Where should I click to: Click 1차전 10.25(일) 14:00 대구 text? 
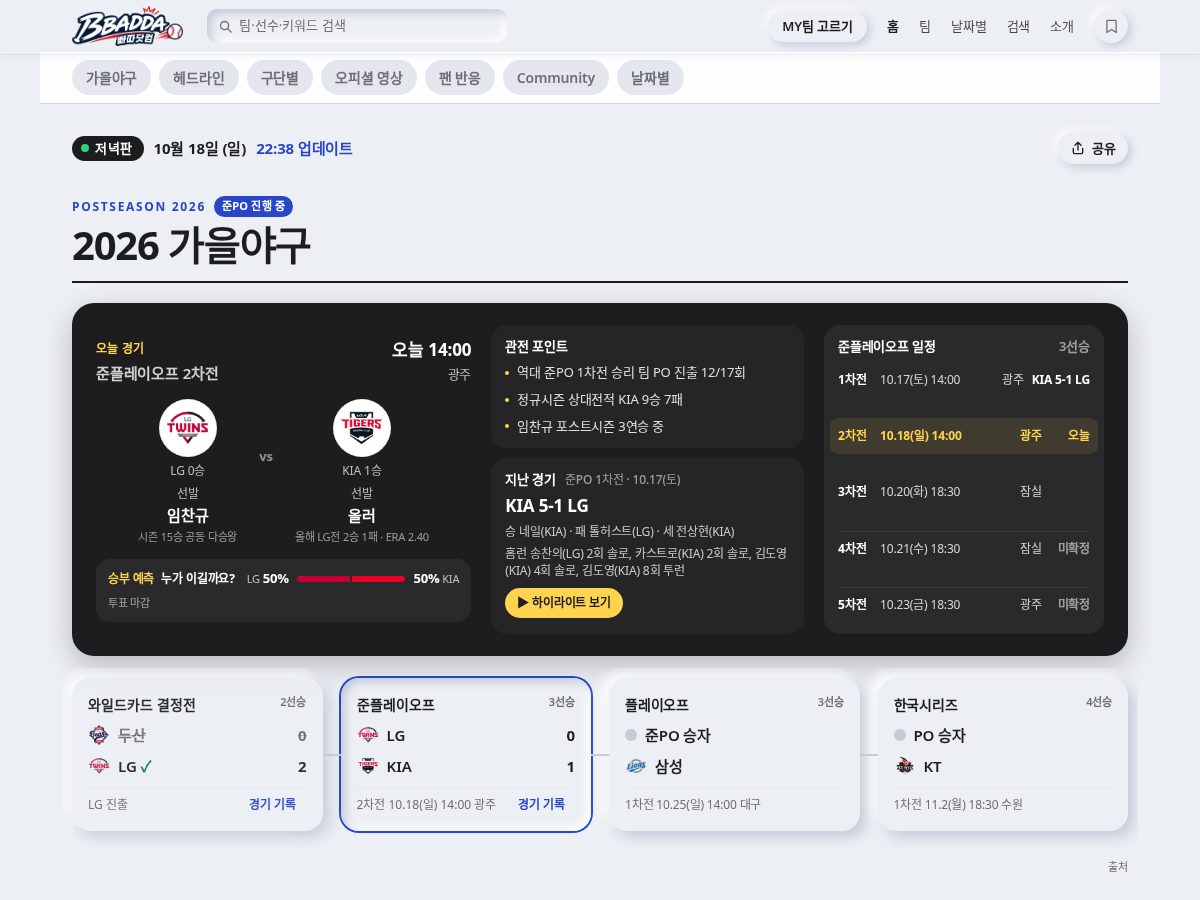point(693,804)
